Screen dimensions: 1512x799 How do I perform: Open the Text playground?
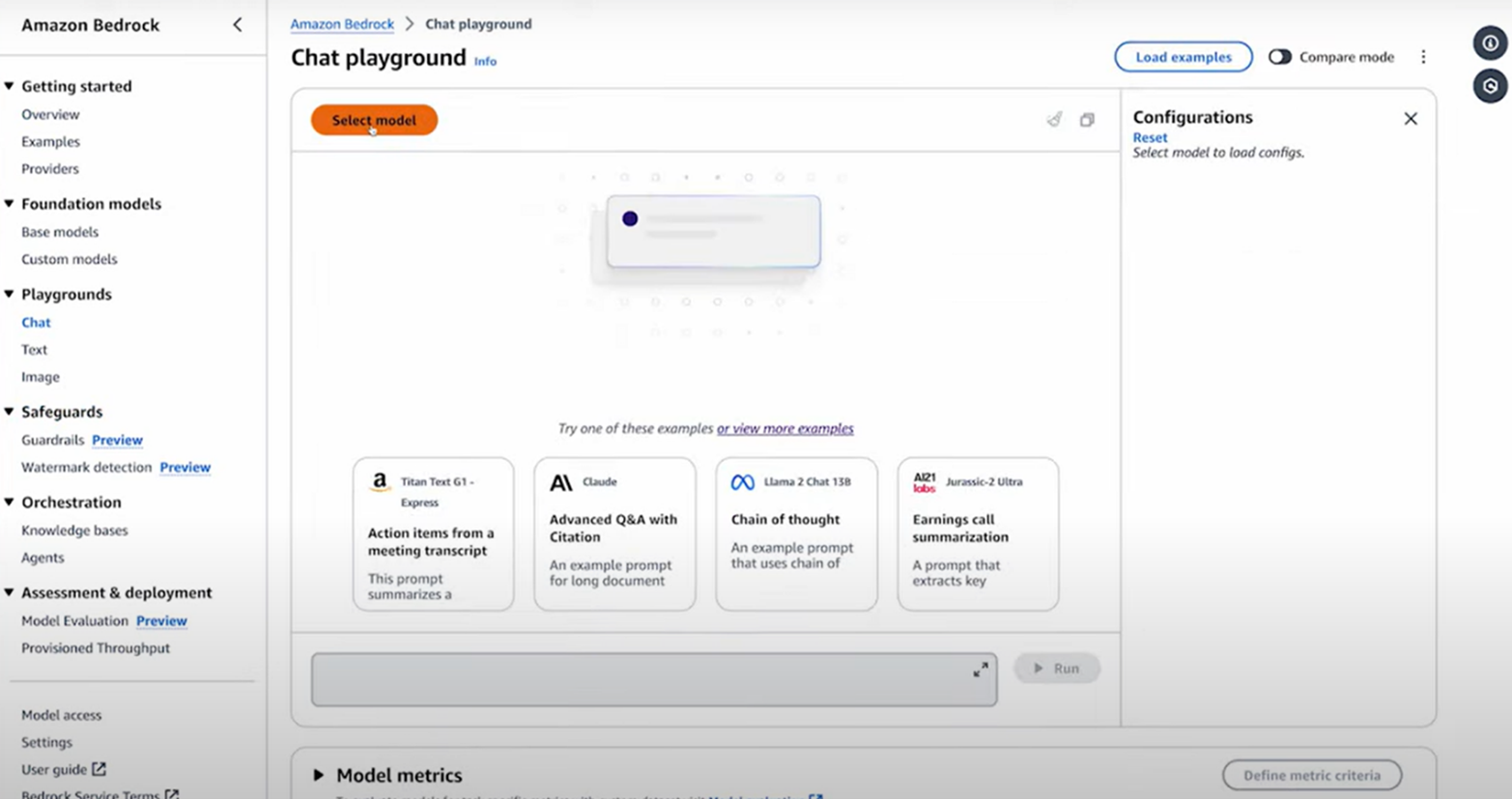pyautogui.click(x=34, y=350)
